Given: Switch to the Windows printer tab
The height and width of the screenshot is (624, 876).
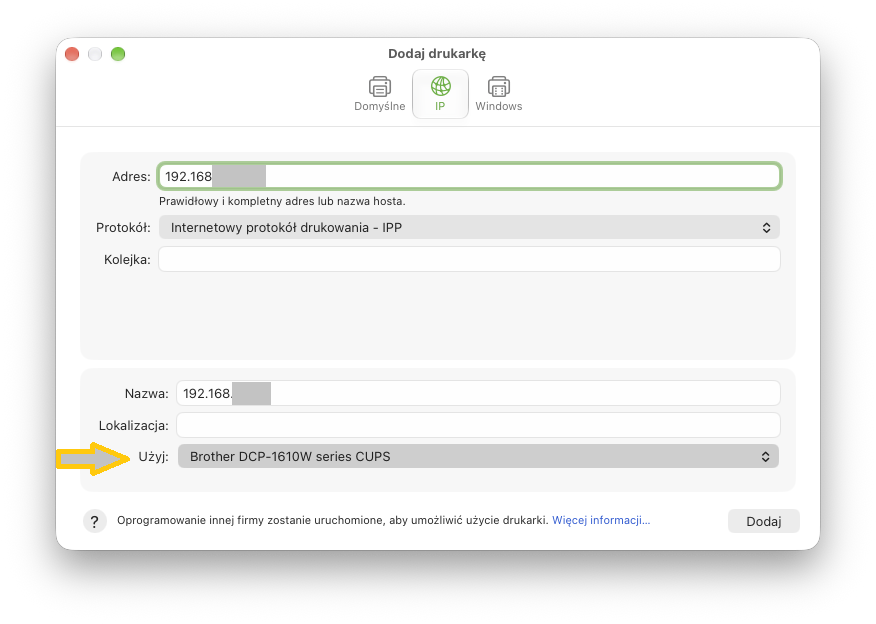Looking at the screenshot, I should (x=498, y=94).
